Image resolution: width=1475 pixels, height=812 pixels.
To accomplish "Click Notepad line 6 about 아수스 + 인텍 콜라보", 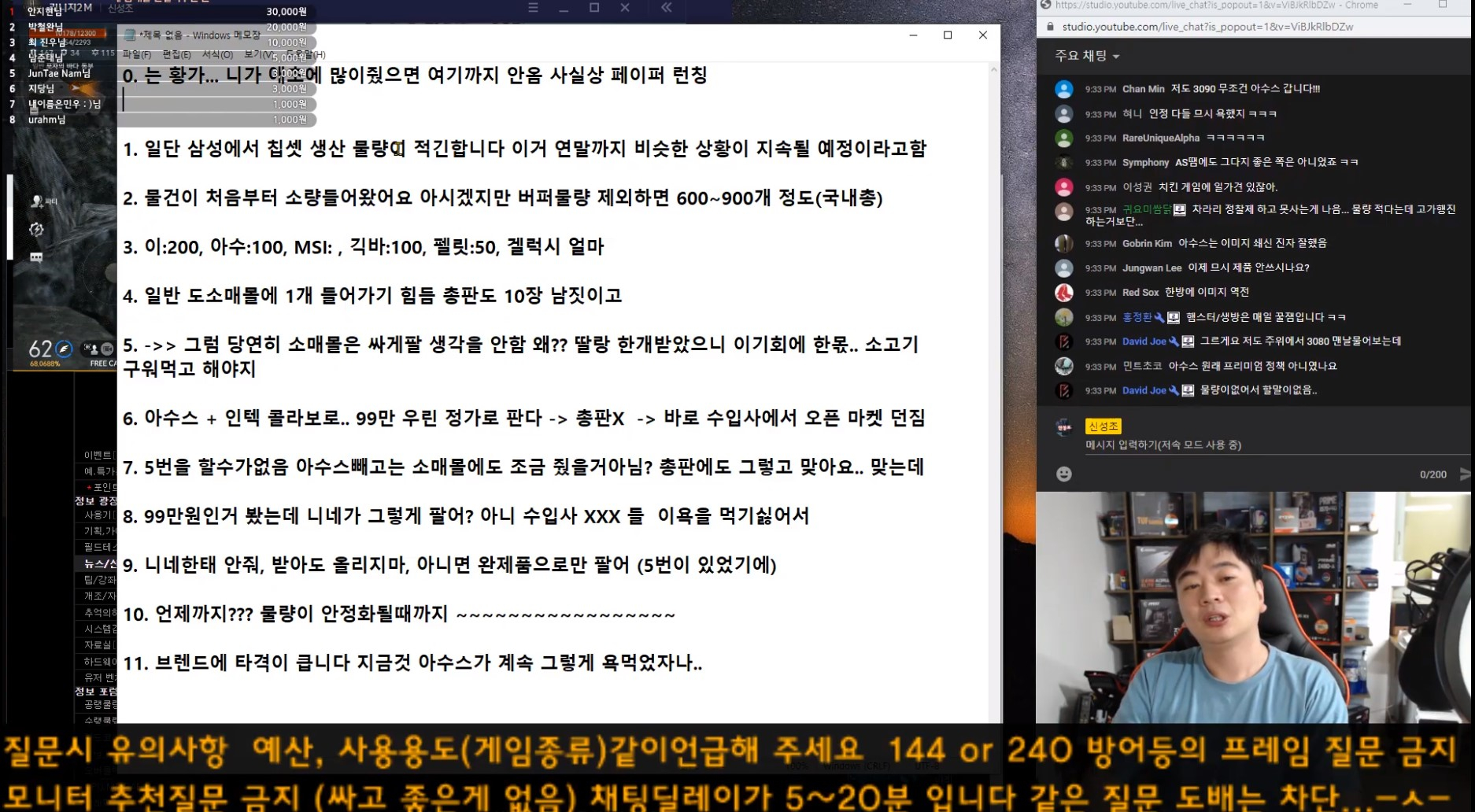I will click(523, 418).
